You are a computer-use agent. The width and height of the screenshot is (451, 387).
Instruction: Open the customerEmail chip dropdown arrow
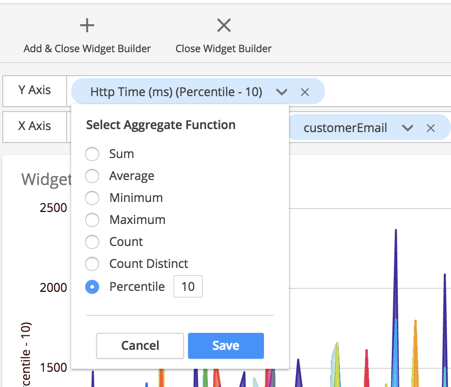408,128
